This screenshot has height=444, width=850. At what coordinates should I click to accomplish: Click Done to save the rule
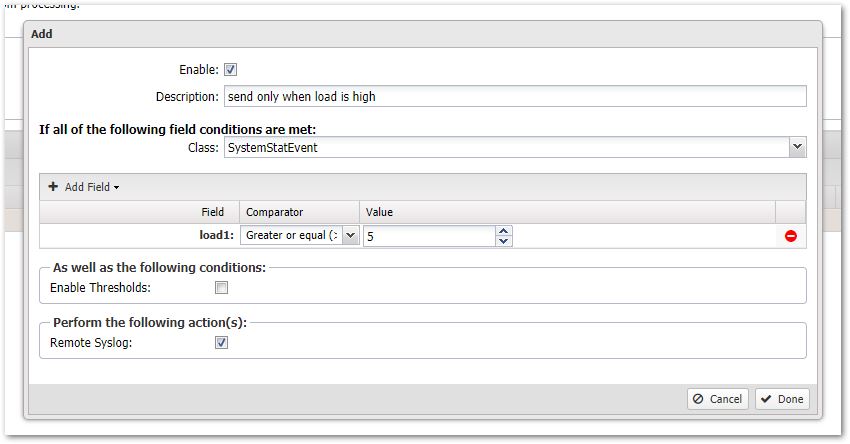781,399
